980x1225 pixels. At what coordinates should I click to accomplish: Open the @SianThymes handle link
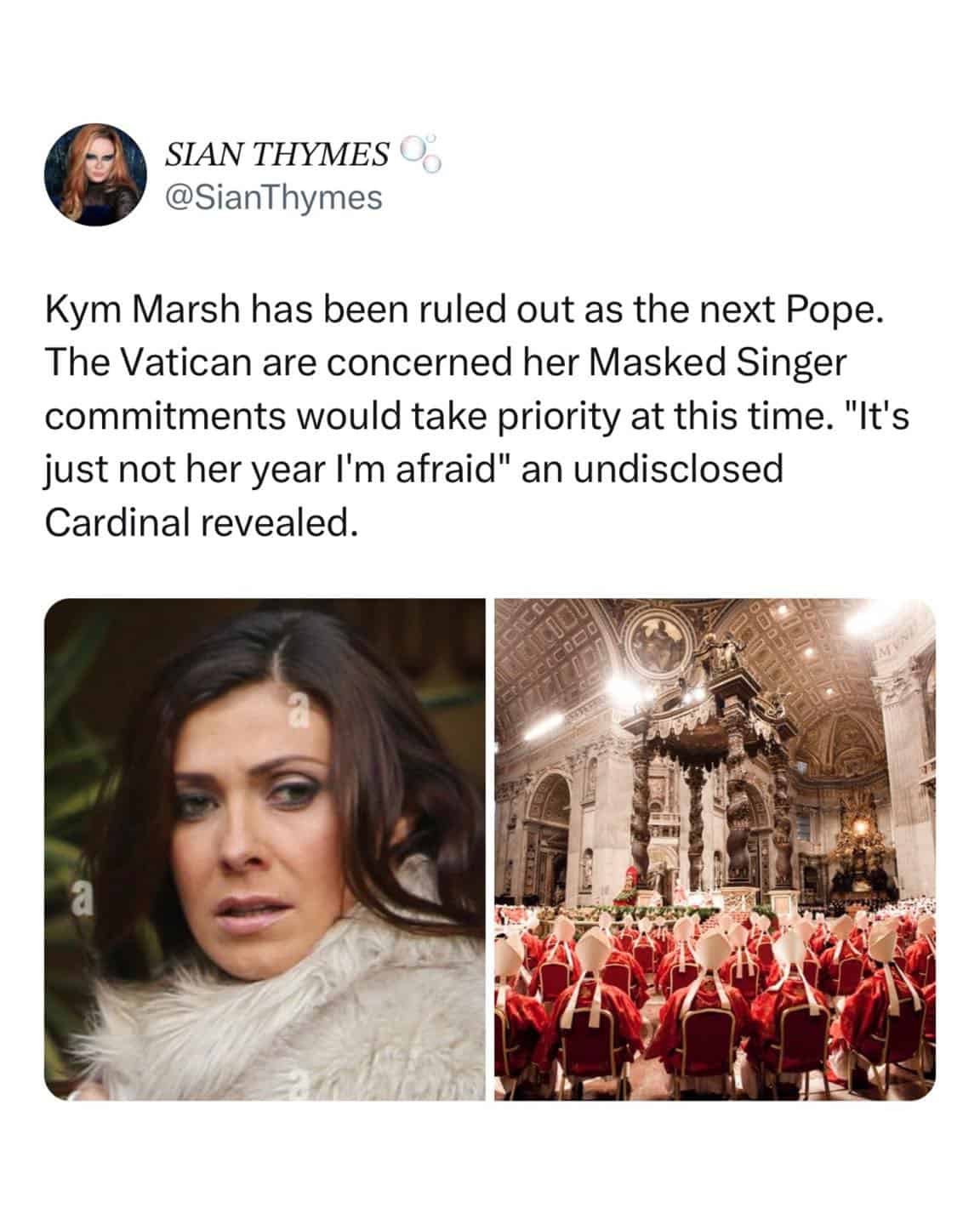click(273, 197)
